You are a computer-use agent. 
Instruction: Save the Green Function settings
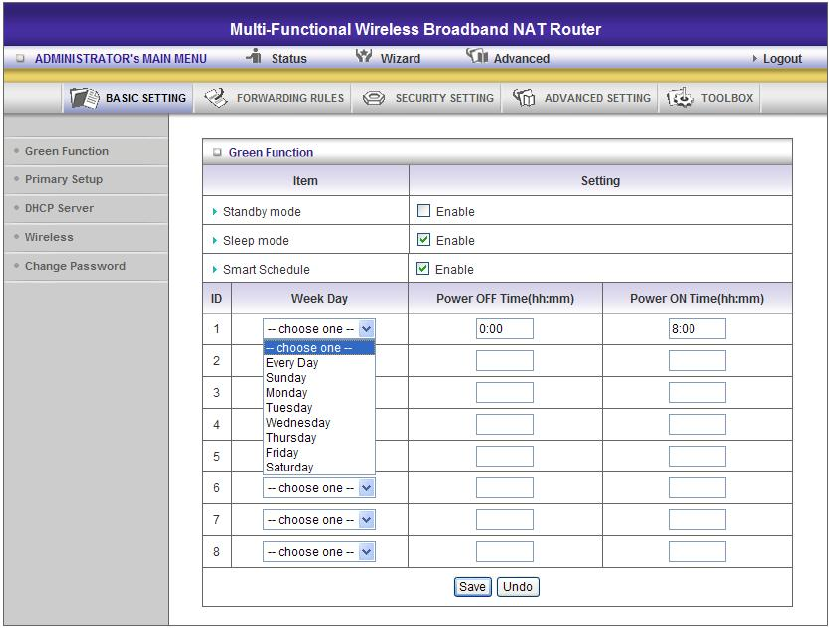tap(472, 587)
